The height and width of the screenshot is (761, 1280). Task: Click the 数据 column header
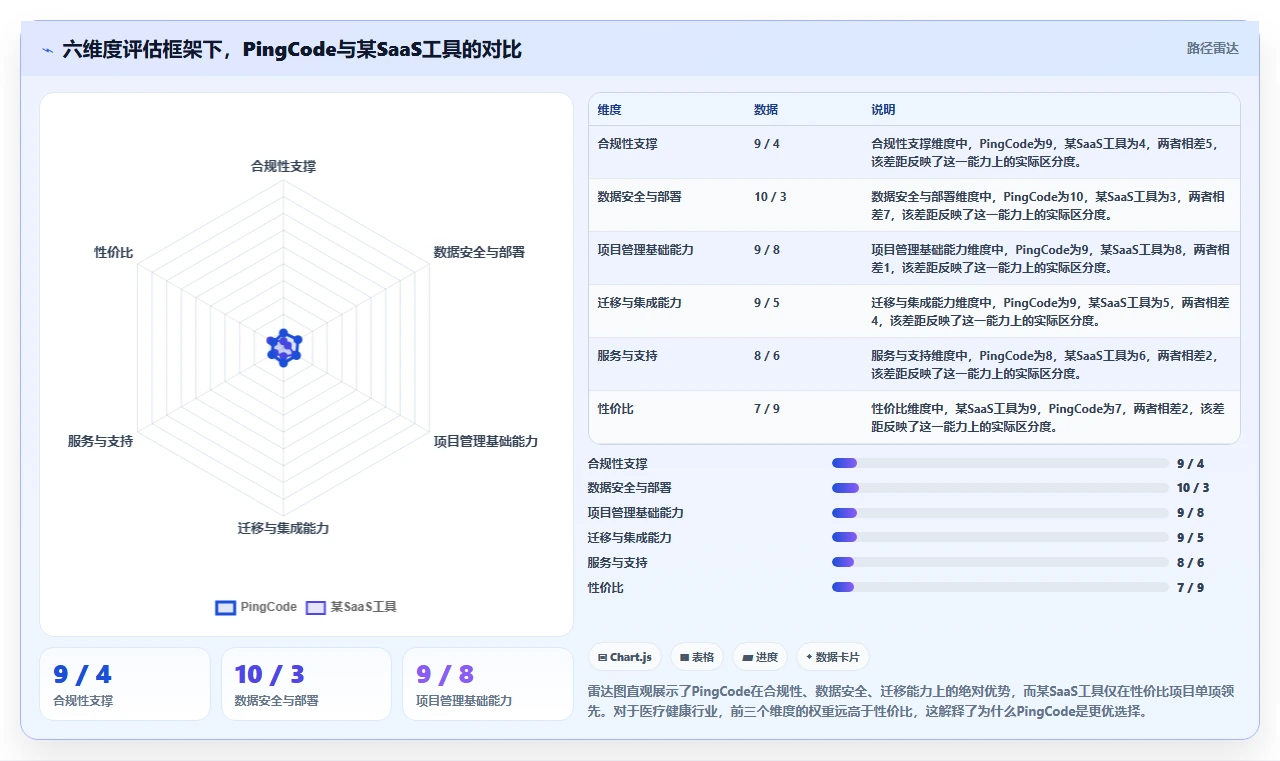766,110
